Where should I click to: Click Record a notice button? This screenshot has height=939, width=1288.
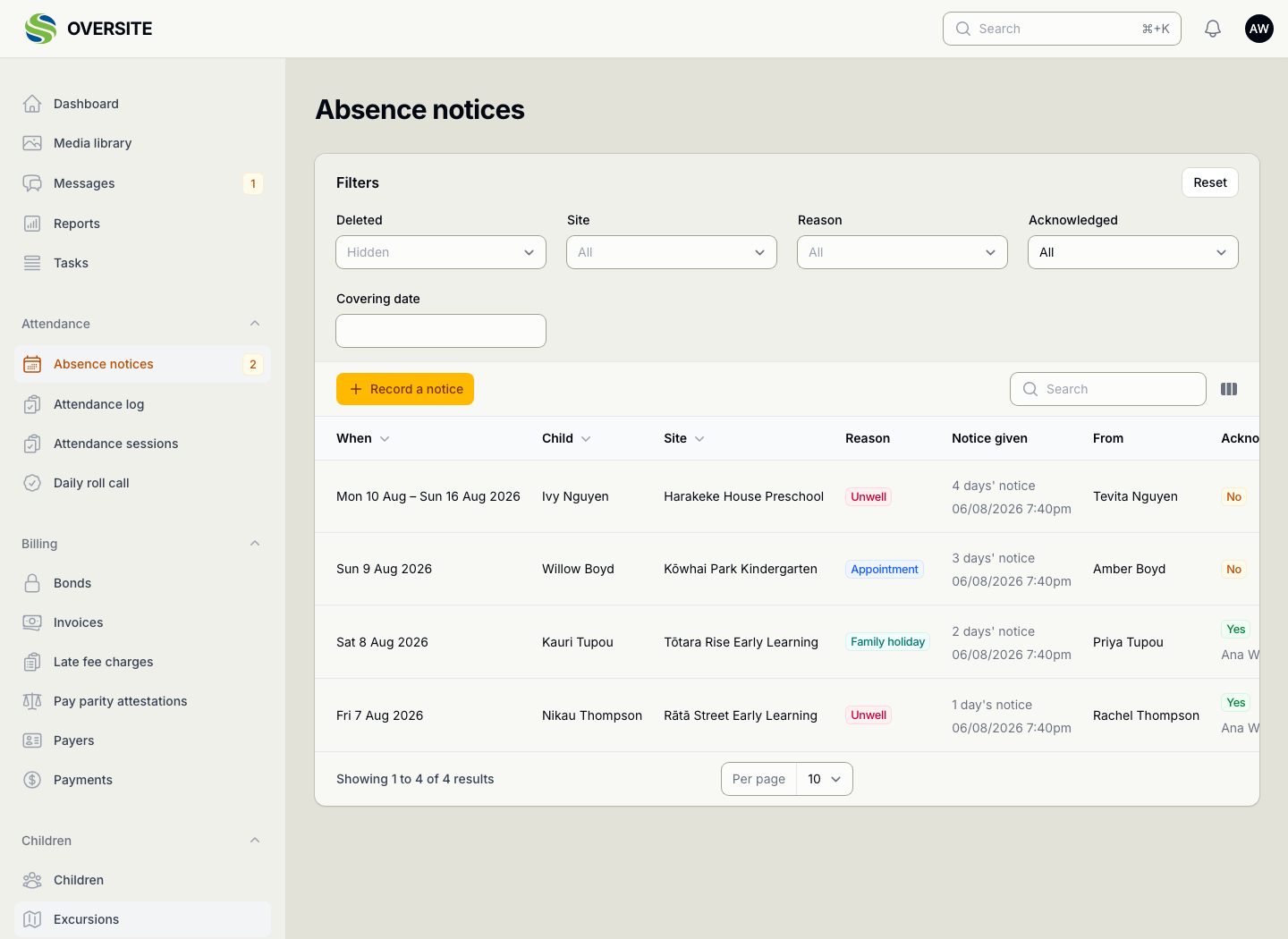tap(405, 389)
